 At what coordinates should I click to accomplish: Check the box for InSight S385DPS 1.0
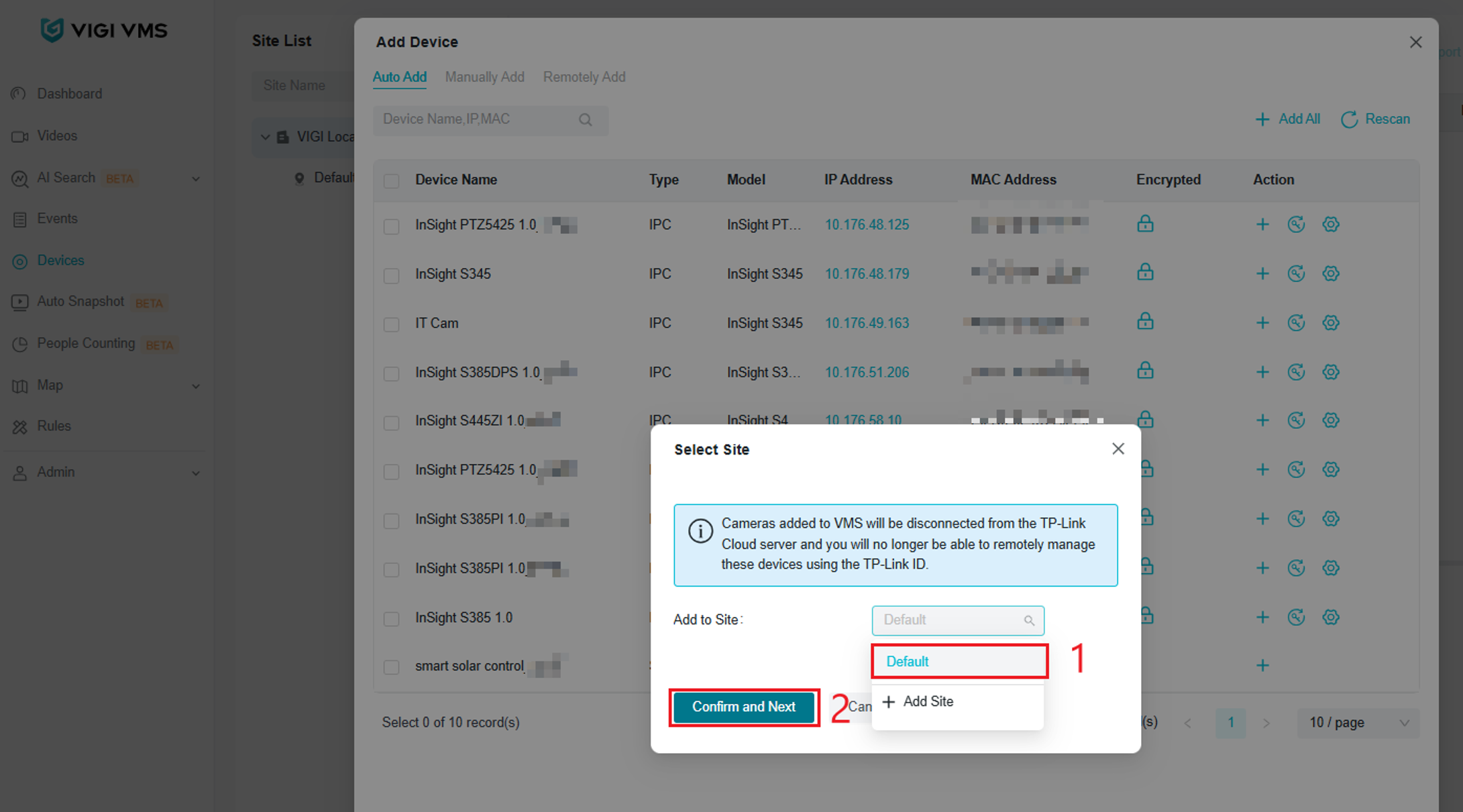[x=391, y=373]
